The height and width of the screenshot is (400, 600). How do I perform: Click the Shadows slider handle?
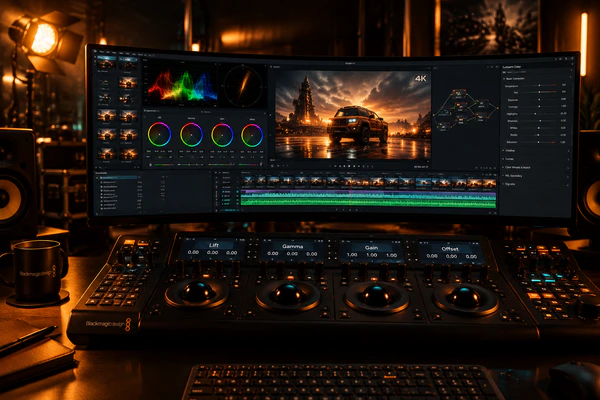(540, 121)
